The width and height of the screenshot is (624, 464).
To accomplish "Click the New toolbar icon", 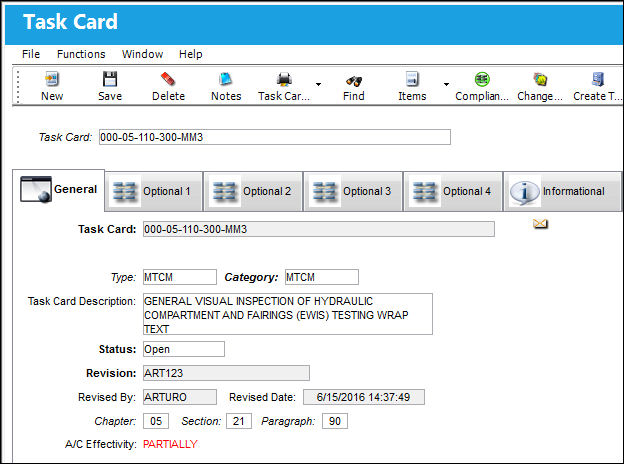I will pos(52,79).
